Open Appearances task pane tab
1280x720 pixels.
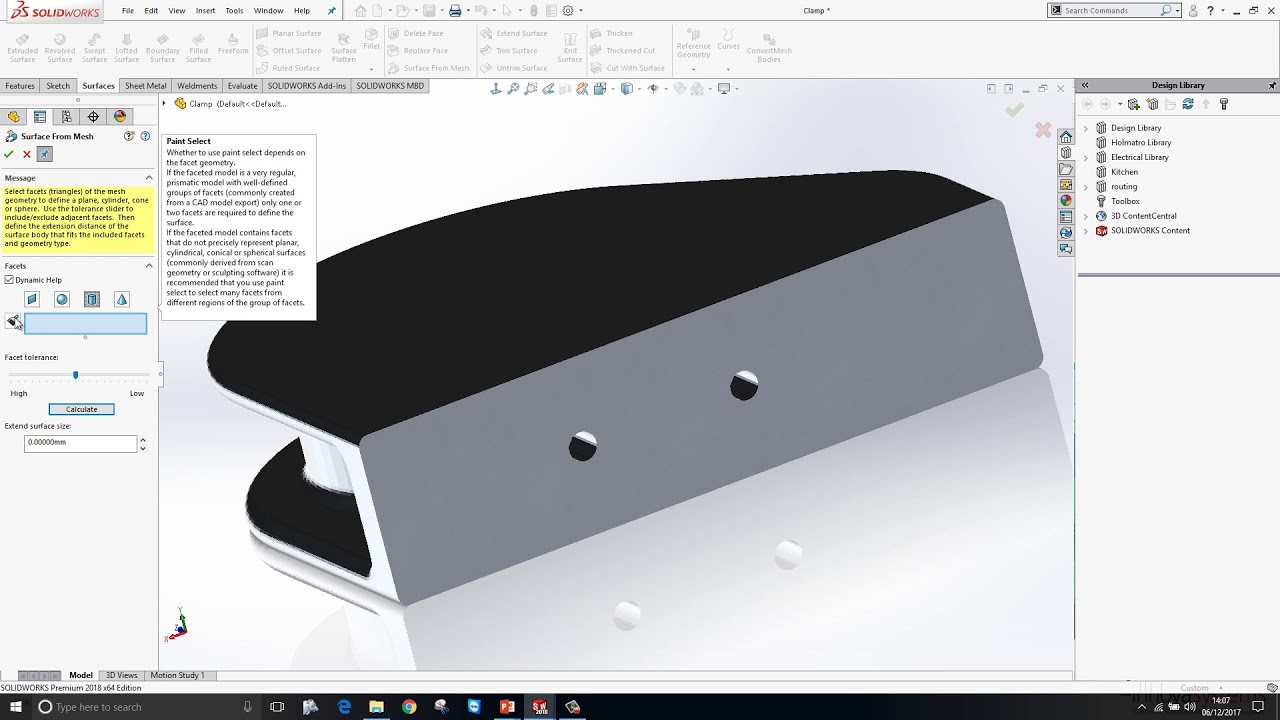pyautogui.click(x=1066, y=201)
